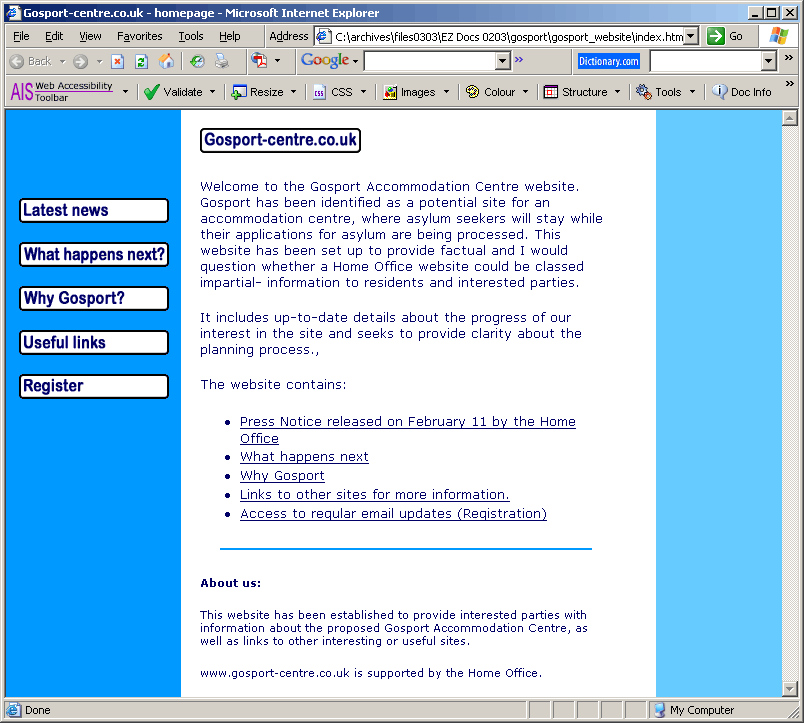Click inside the Dictionary.com search field
The height and width of the screenshot is (723, 804).
[x=706, y=62]
